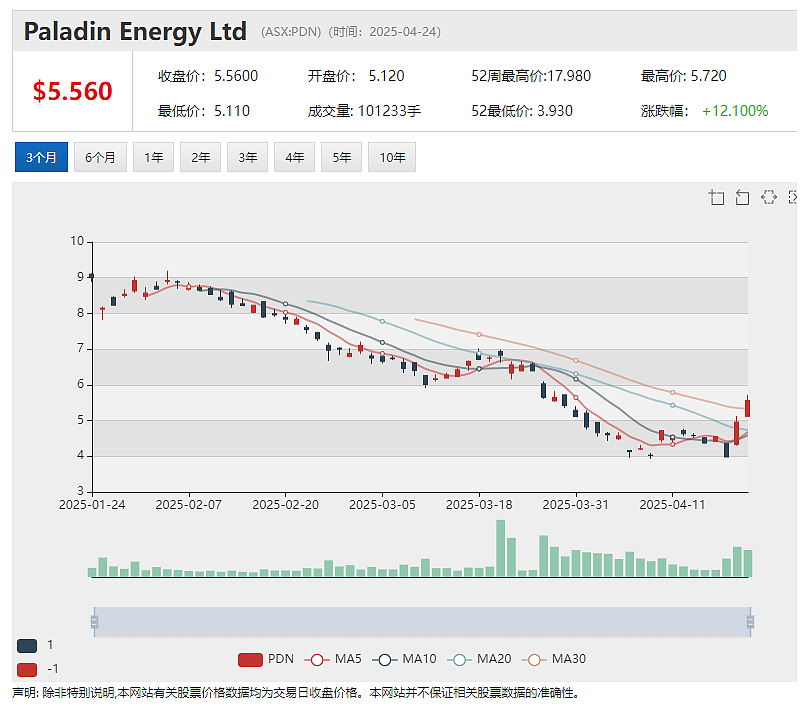Click the 2025-04-11 axis date label
The image size is (811, 713).
coord(672,505)
